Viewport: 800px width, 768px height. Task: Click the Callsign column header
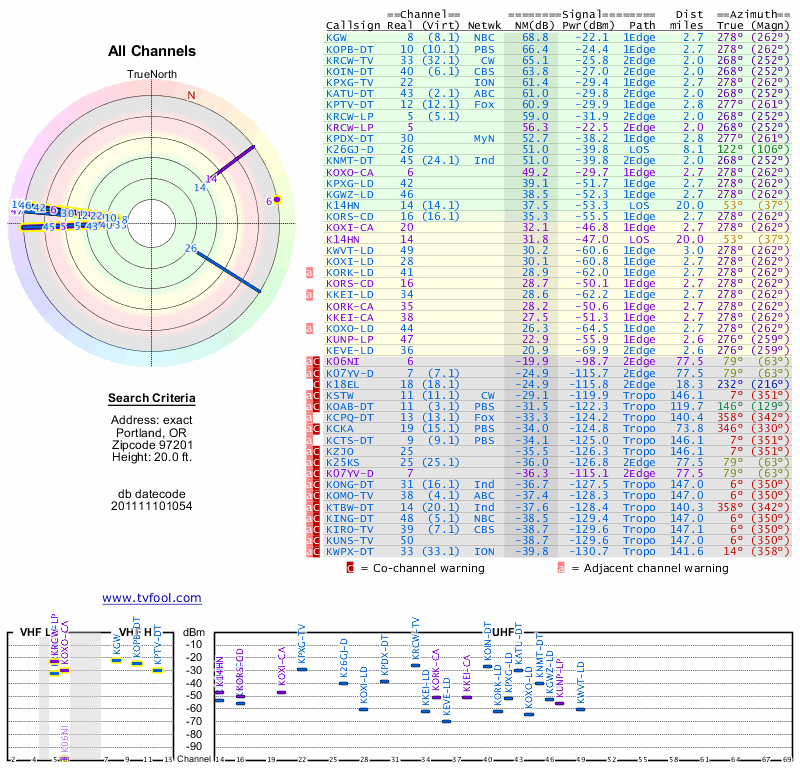pos(353,26)
